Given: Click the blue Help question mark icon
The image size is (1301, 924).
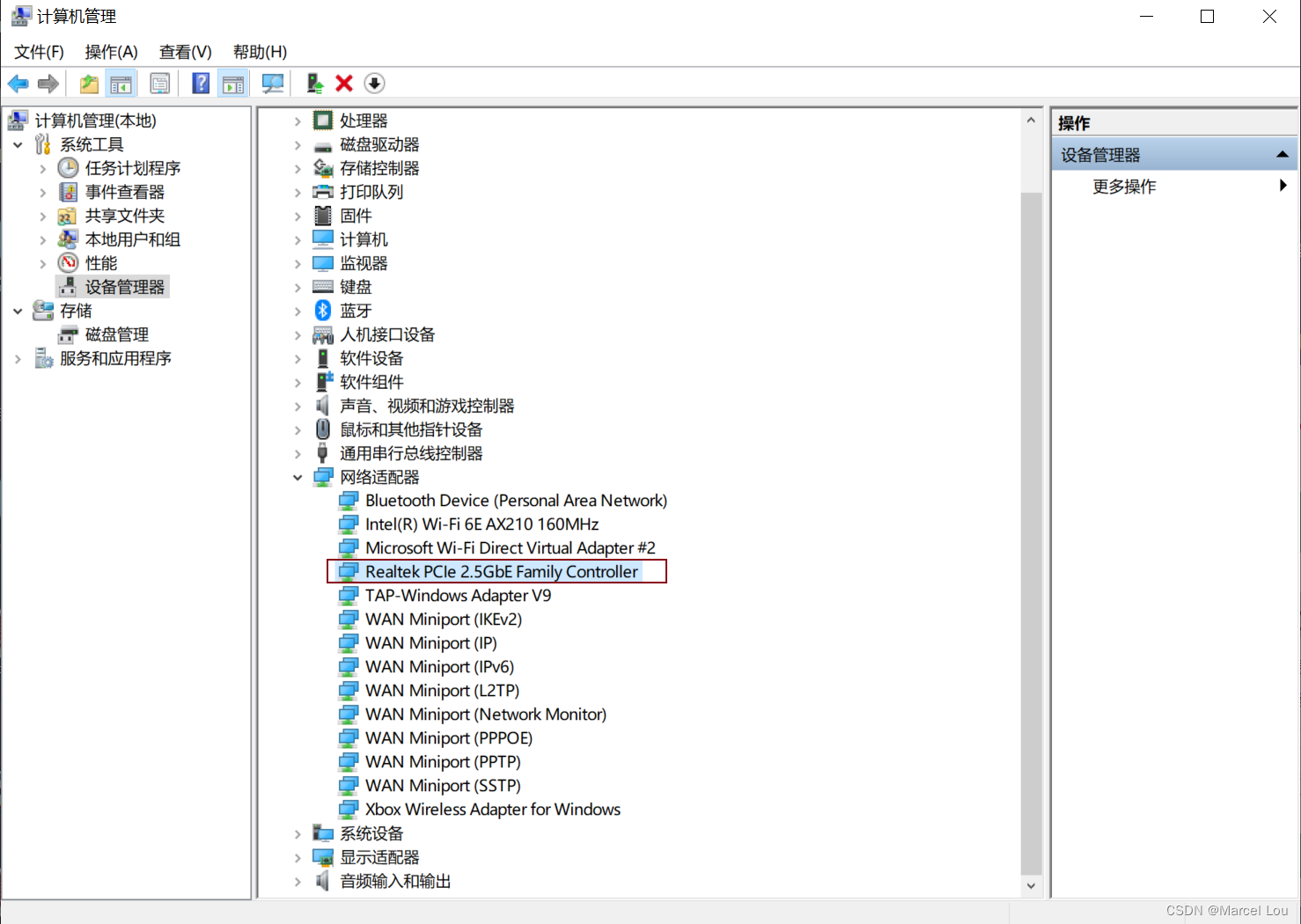Looking at the screenshot, I should tap(202, 84).
